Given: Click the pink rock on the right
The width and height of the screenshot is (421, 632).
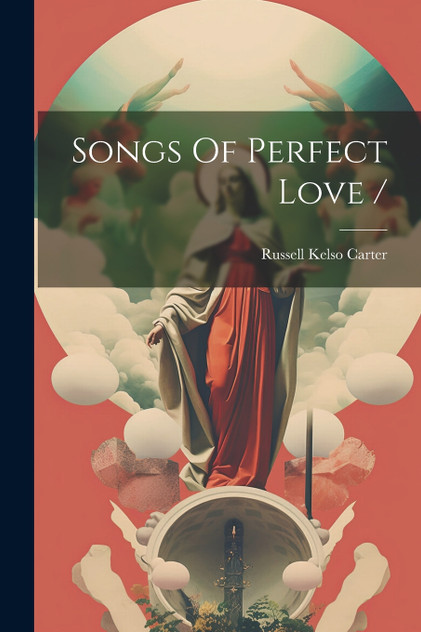Looking at the screenshot, I should click(330, 472).
